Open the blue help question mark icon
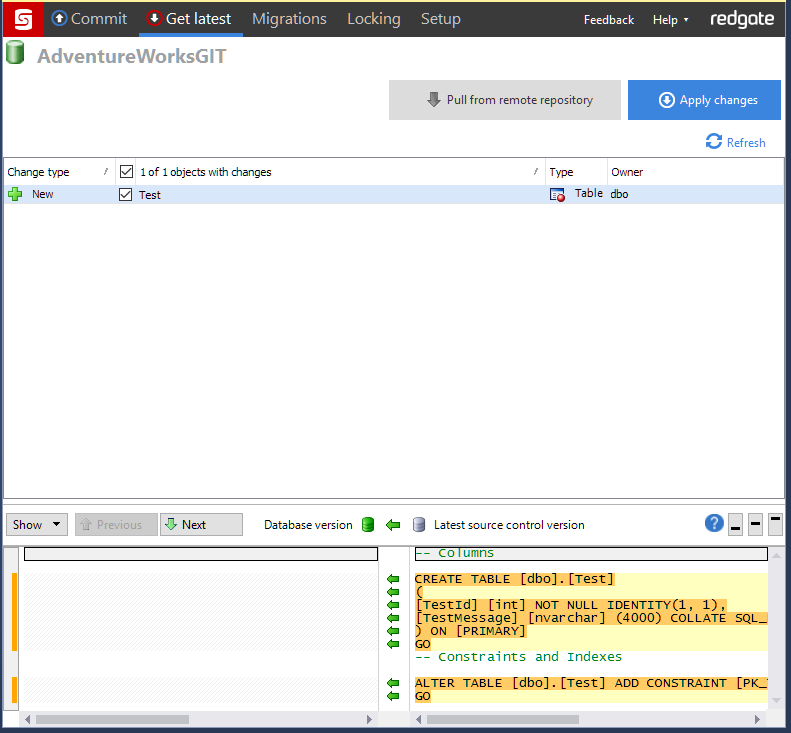791x733 pixels. [714, 523]
